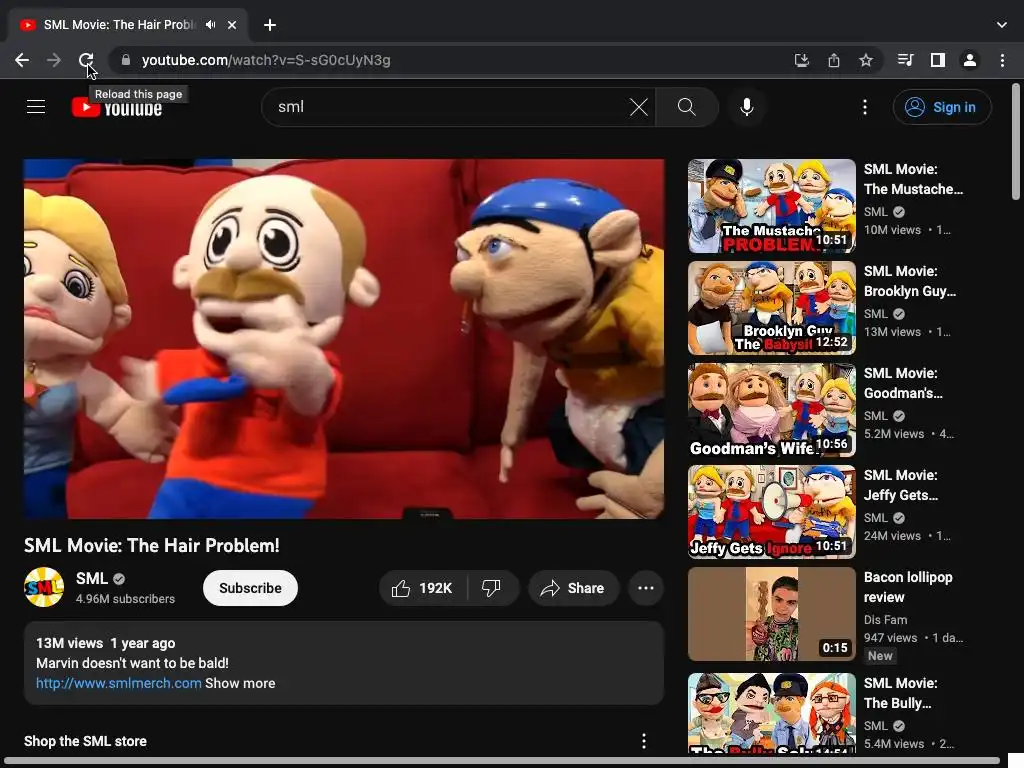1024x768 pixels.
Task: View site lock info in address bar
Action: coord(125,60)
